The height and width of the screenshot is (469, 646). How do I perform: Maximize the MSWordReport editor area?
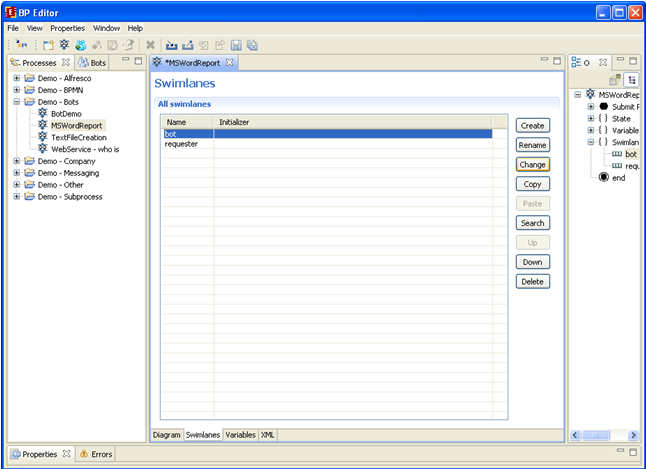coord(557,61)
